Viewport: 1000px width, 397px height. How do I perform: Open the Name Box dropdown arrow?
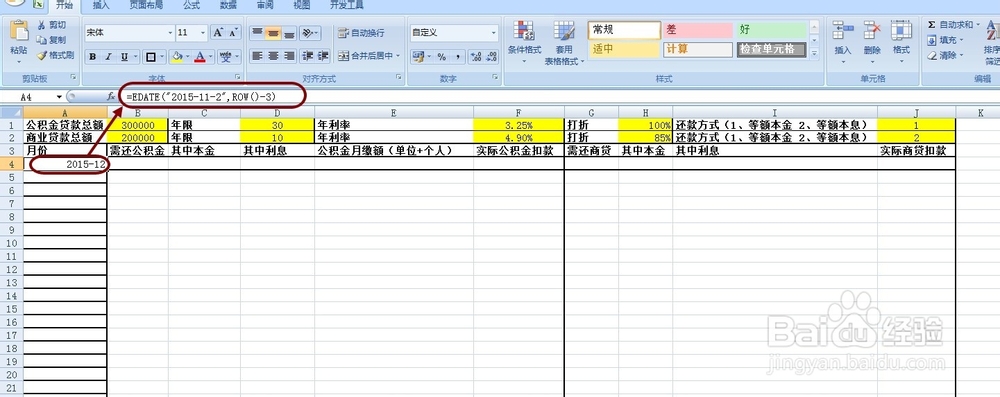(x=60, y=97)
